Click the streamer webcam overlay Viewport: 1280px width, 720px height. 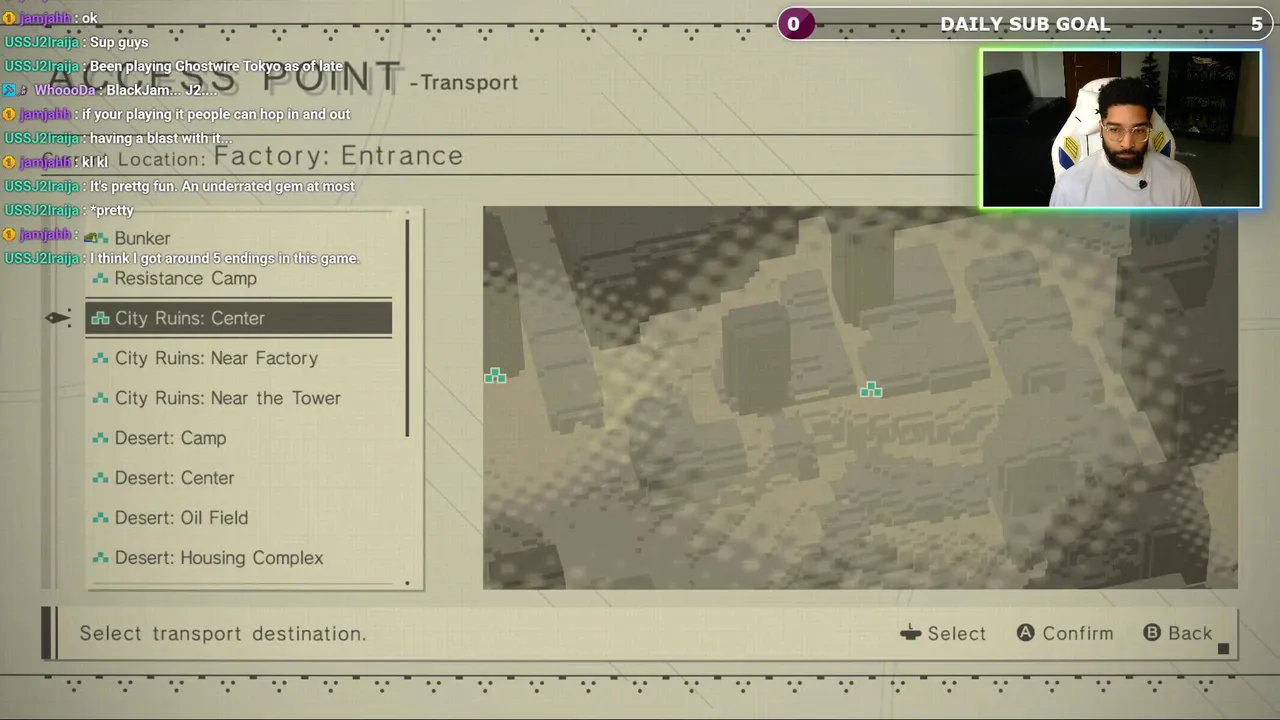coord(1121,129)
